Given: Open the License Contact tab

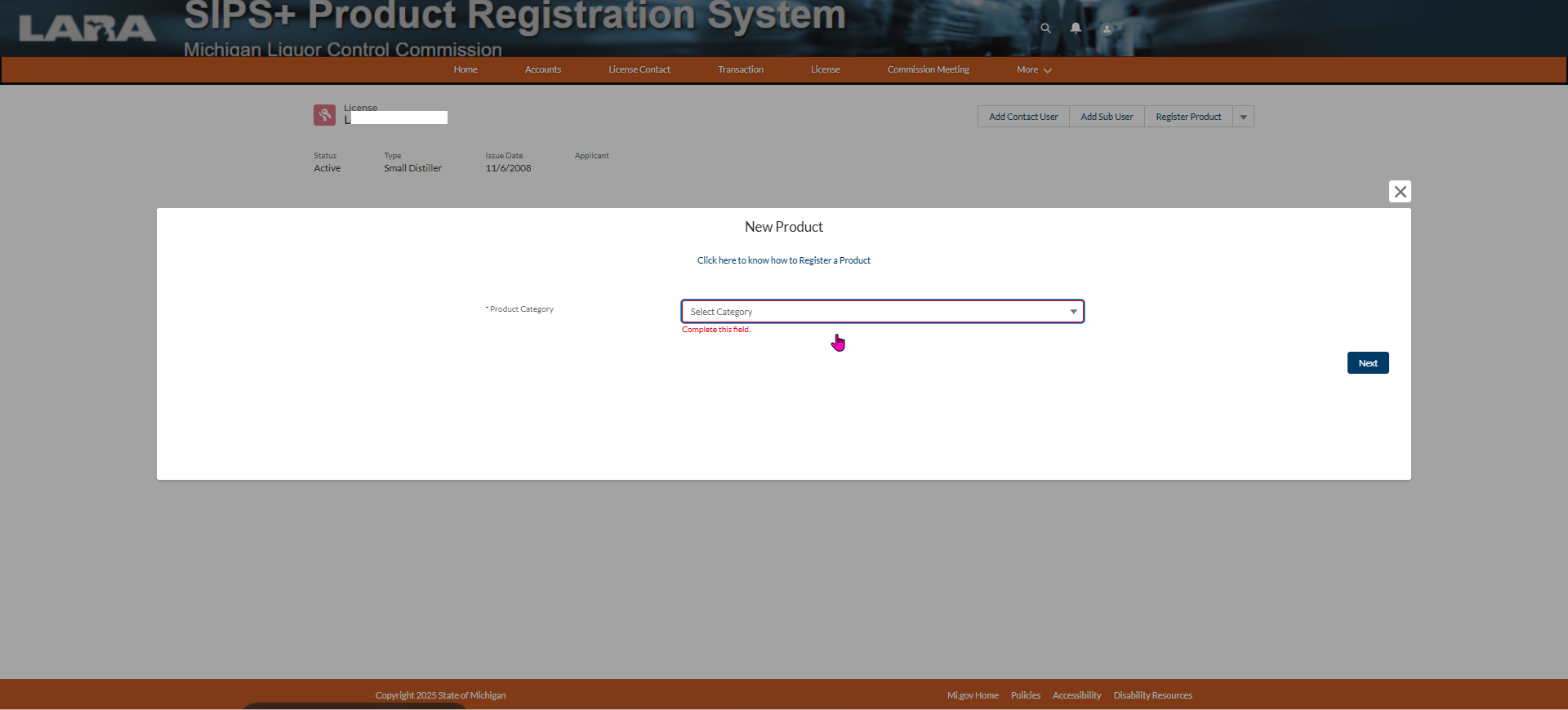Looking at the screenshot, I should [639, 70].
